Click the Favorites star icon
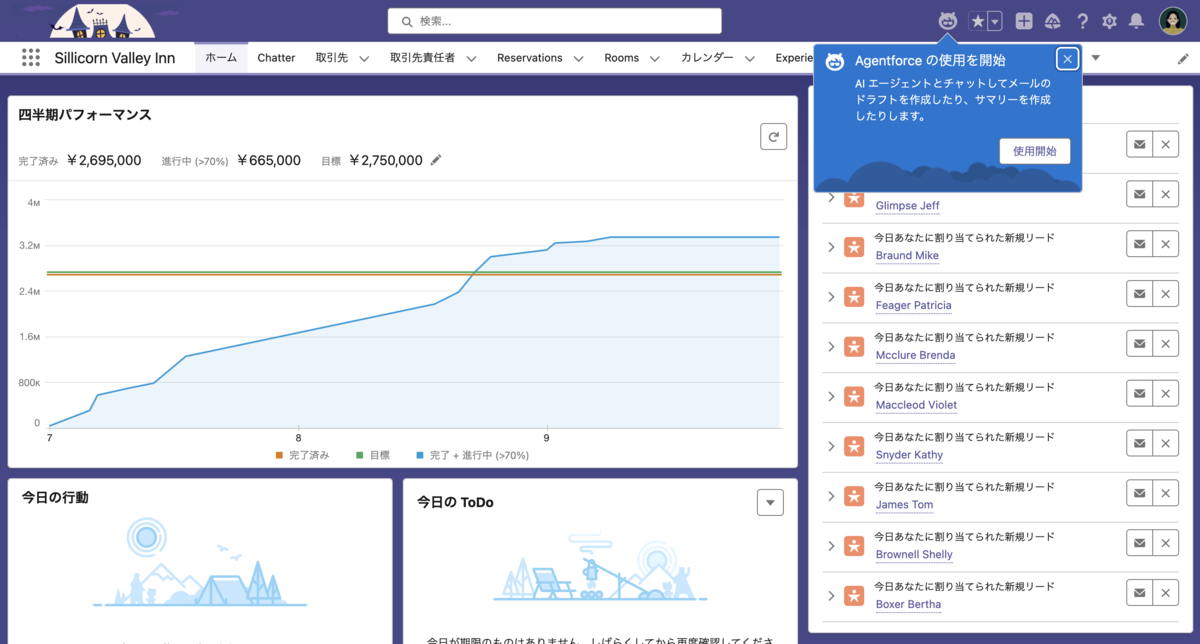Screen dimensions: 1200x644 pyautogui.click(x=978, y=21)
